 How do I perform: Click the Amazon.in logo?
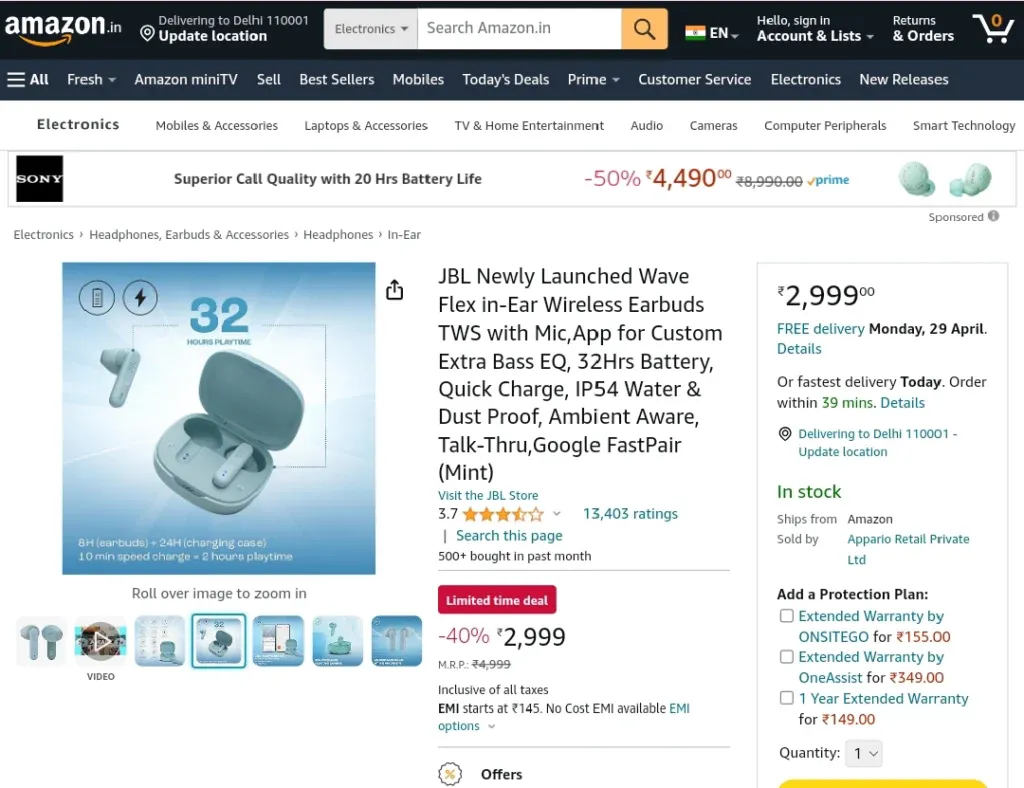coord(63,29)
